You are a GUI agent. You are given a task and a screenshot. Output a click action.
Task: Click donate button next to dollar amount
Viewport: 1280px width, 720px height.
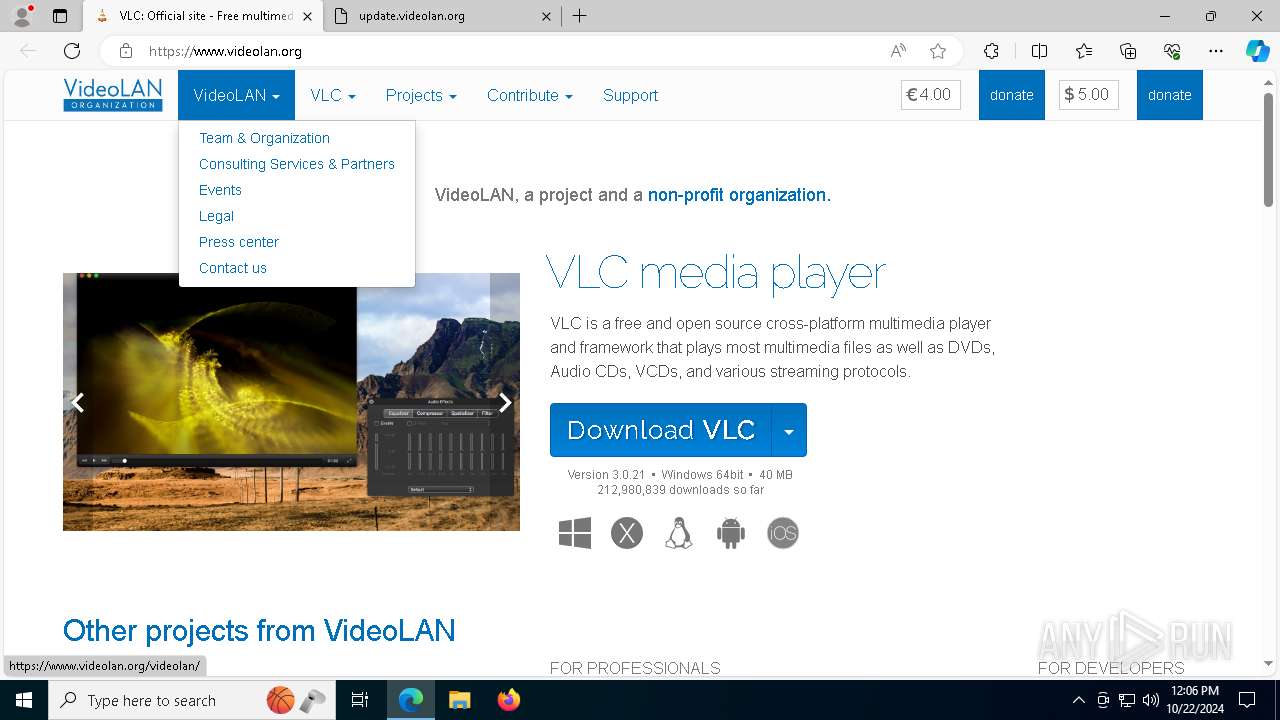(1170, 95)
